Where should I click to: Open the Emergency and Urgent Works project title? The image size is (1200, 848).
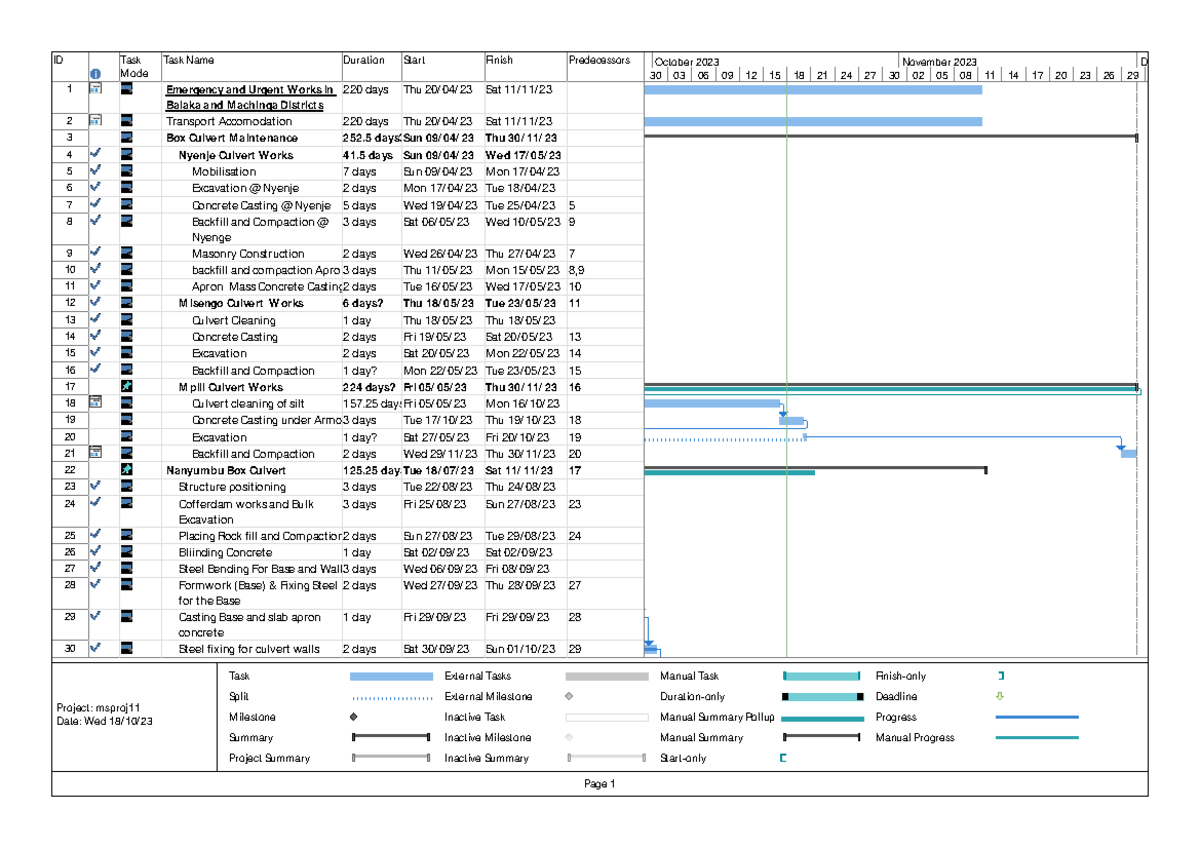pyautogui.click(x=250, y=89)
